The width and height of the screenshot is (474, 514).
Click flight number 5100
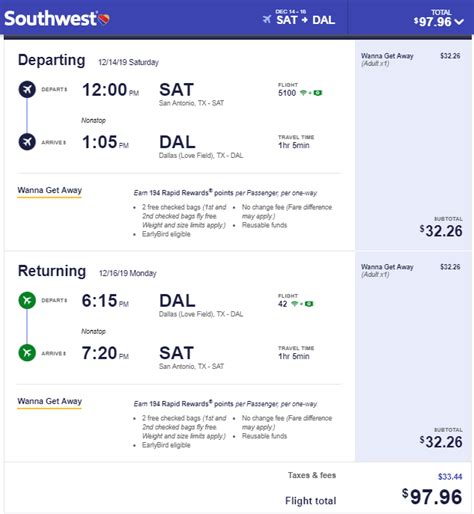(x=287, y=93)
